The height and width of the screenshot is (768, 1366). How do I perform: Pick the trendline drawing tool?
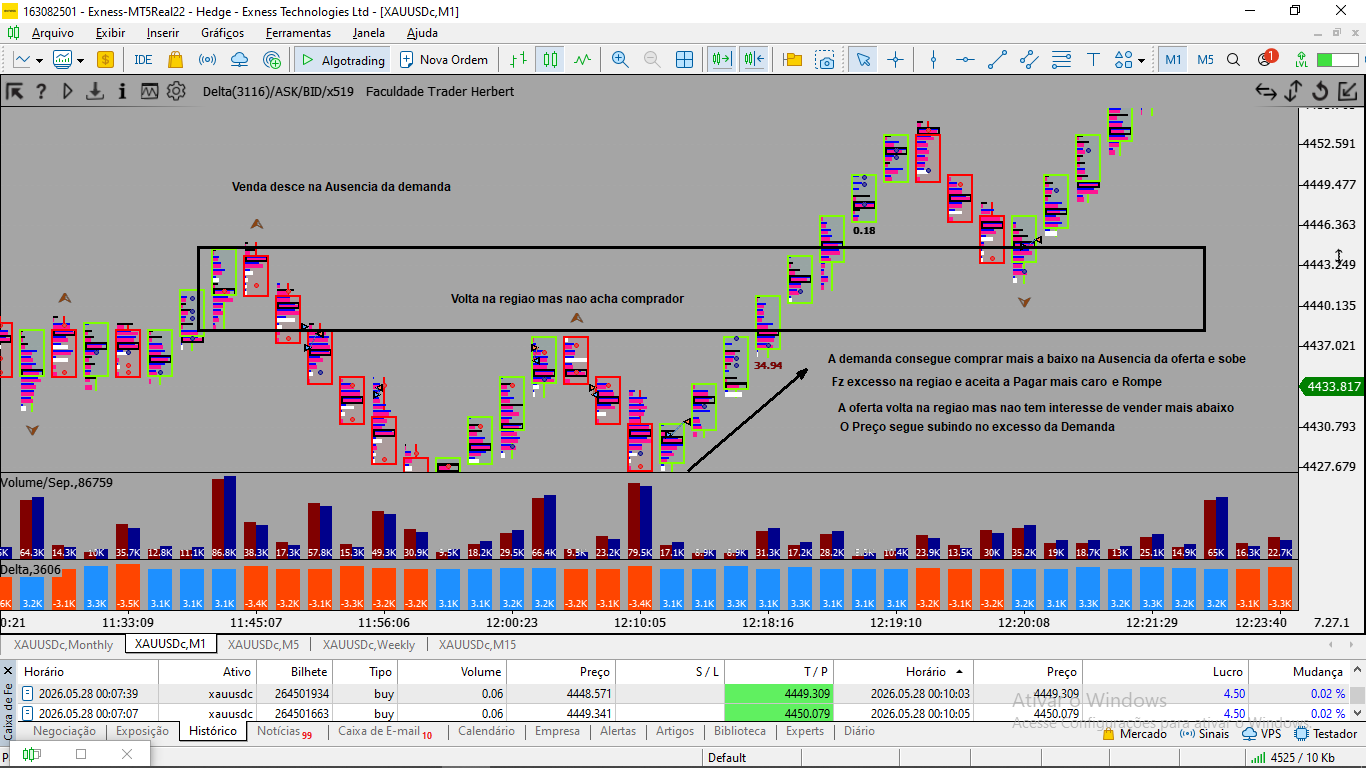(x=997, y=60)
